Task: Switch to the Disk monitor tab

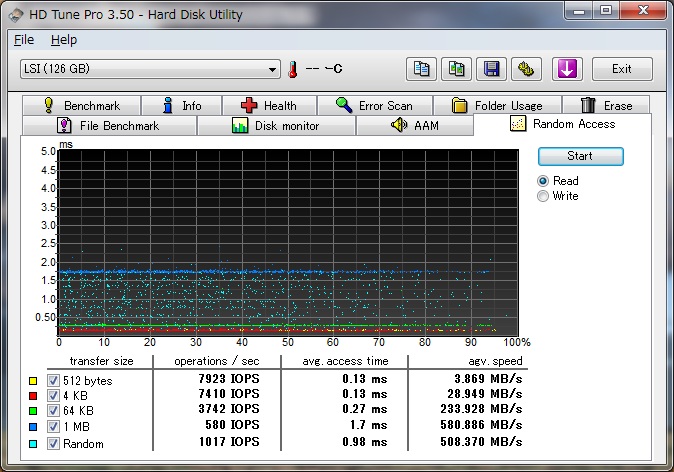Action: pyautogui.click(x=275, y=125)
